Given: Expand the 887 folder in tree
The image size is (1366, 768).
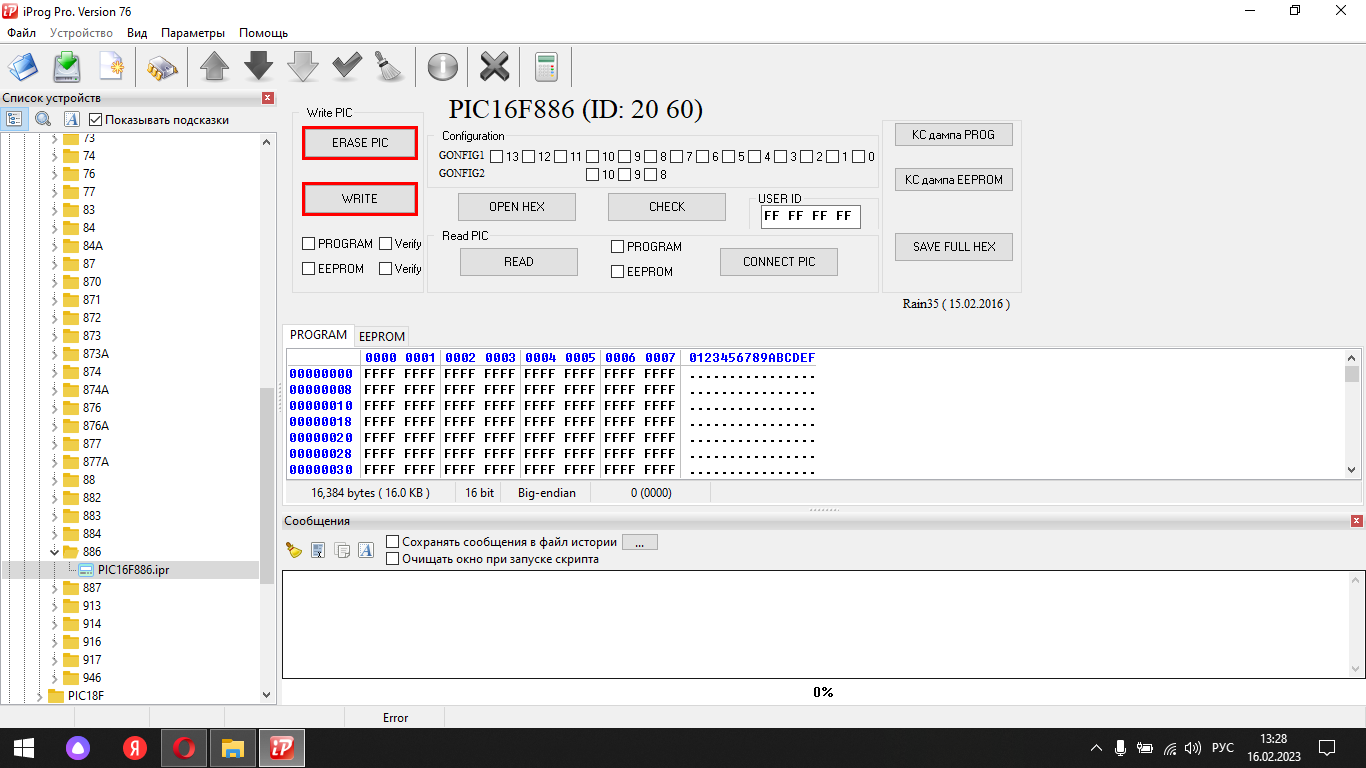Looking at the screenshot, I should coord(55,588).
